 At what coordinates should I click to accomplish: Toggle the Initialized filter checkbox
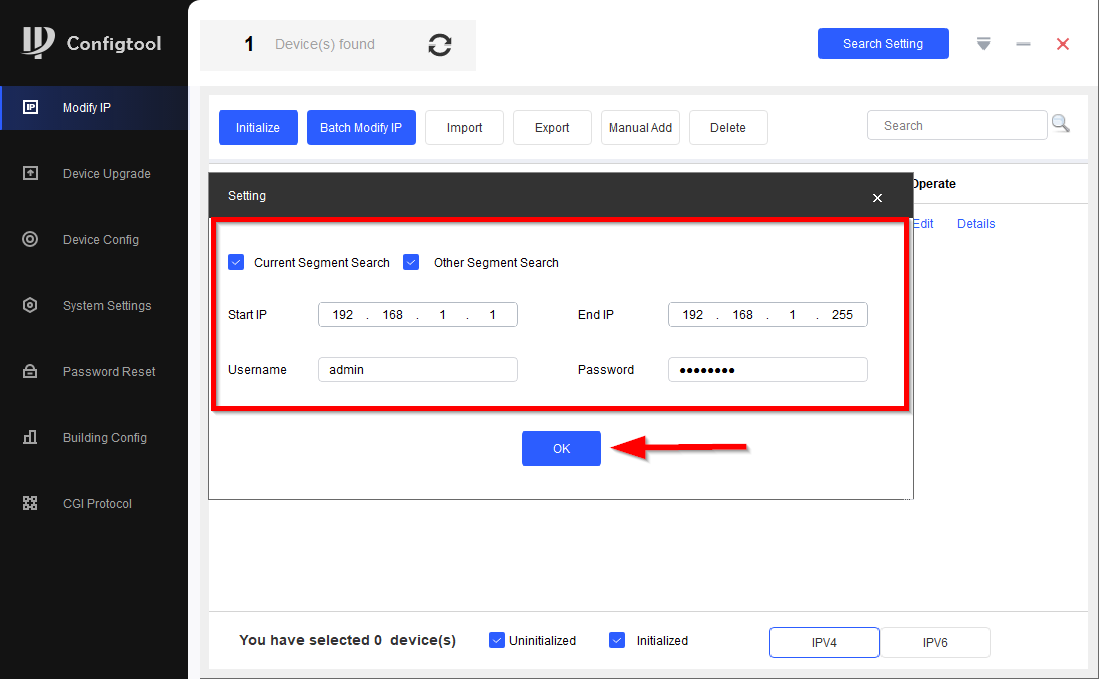pos(617,640)
